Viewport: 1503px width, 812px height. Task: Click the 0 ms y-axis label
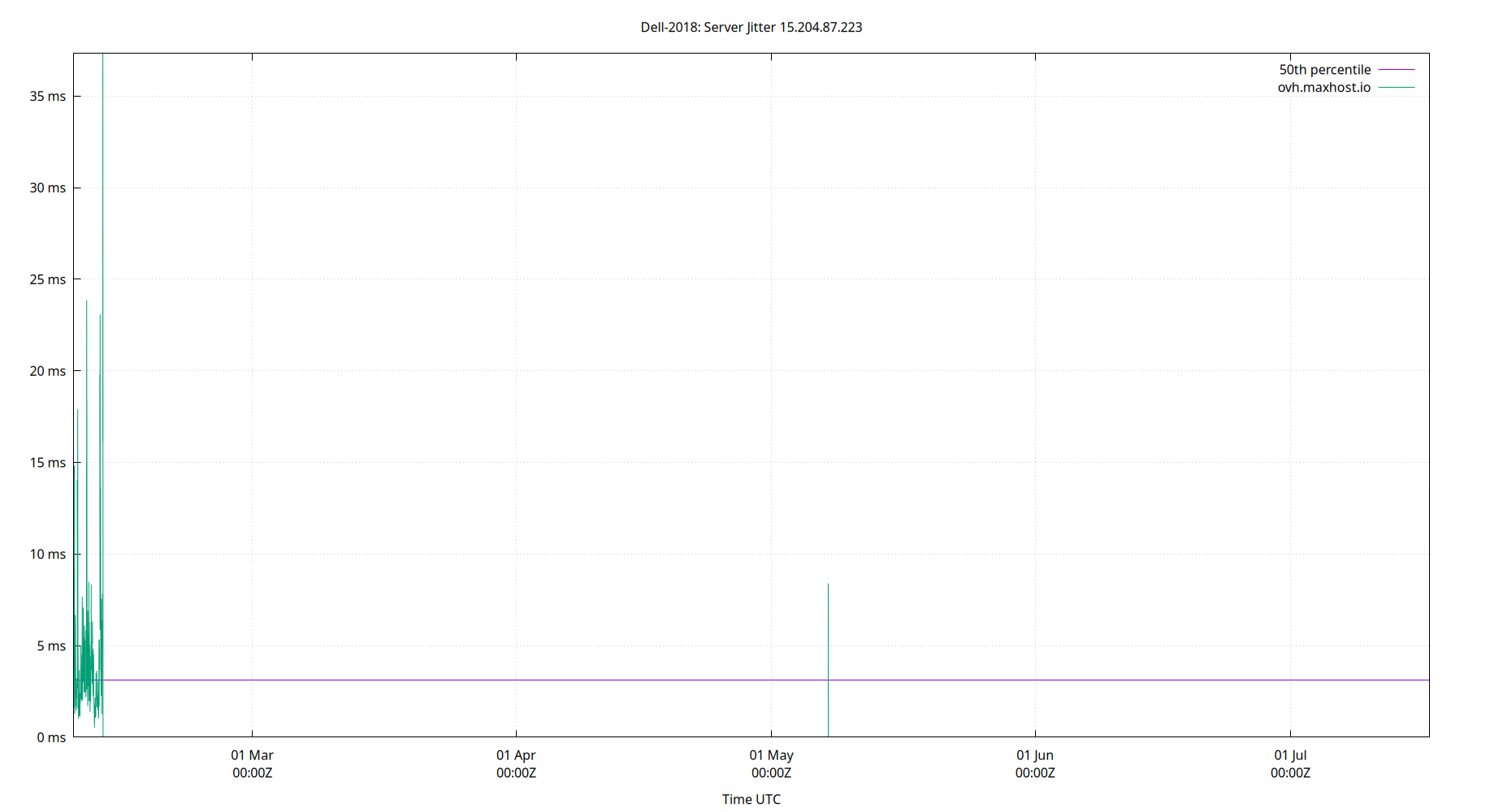point(52,737)
